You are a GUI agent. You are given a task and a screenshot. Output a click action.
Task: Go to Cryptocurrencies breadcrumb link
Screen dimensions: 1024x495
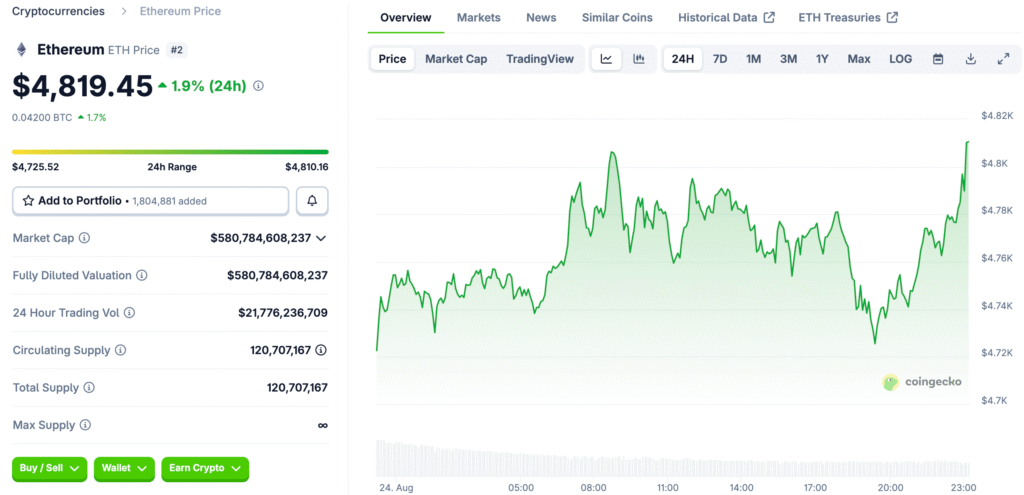click(x=58, y=11)
